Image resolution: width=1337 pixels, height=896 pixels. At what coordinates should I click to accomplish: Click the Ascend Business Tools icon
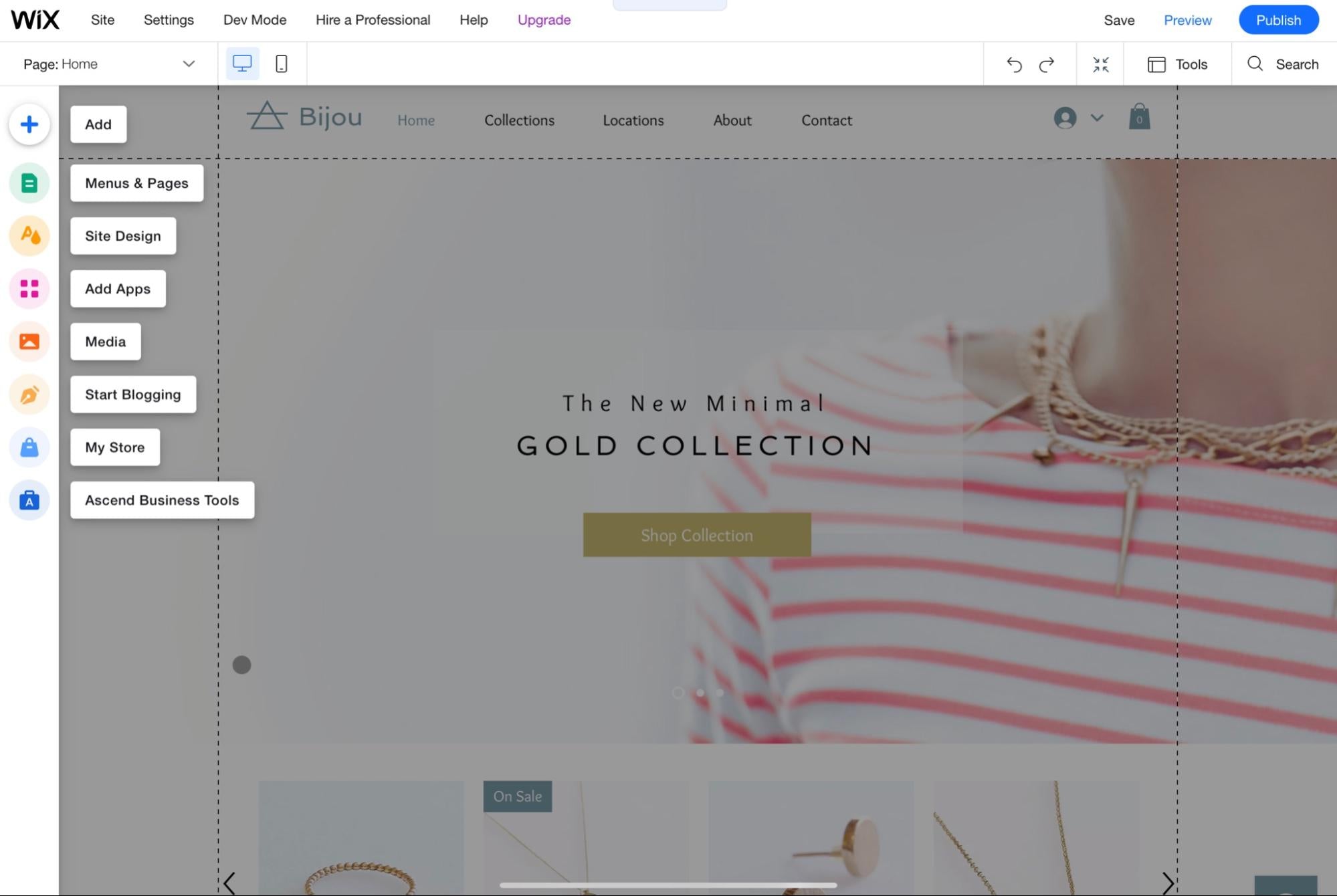29,499
